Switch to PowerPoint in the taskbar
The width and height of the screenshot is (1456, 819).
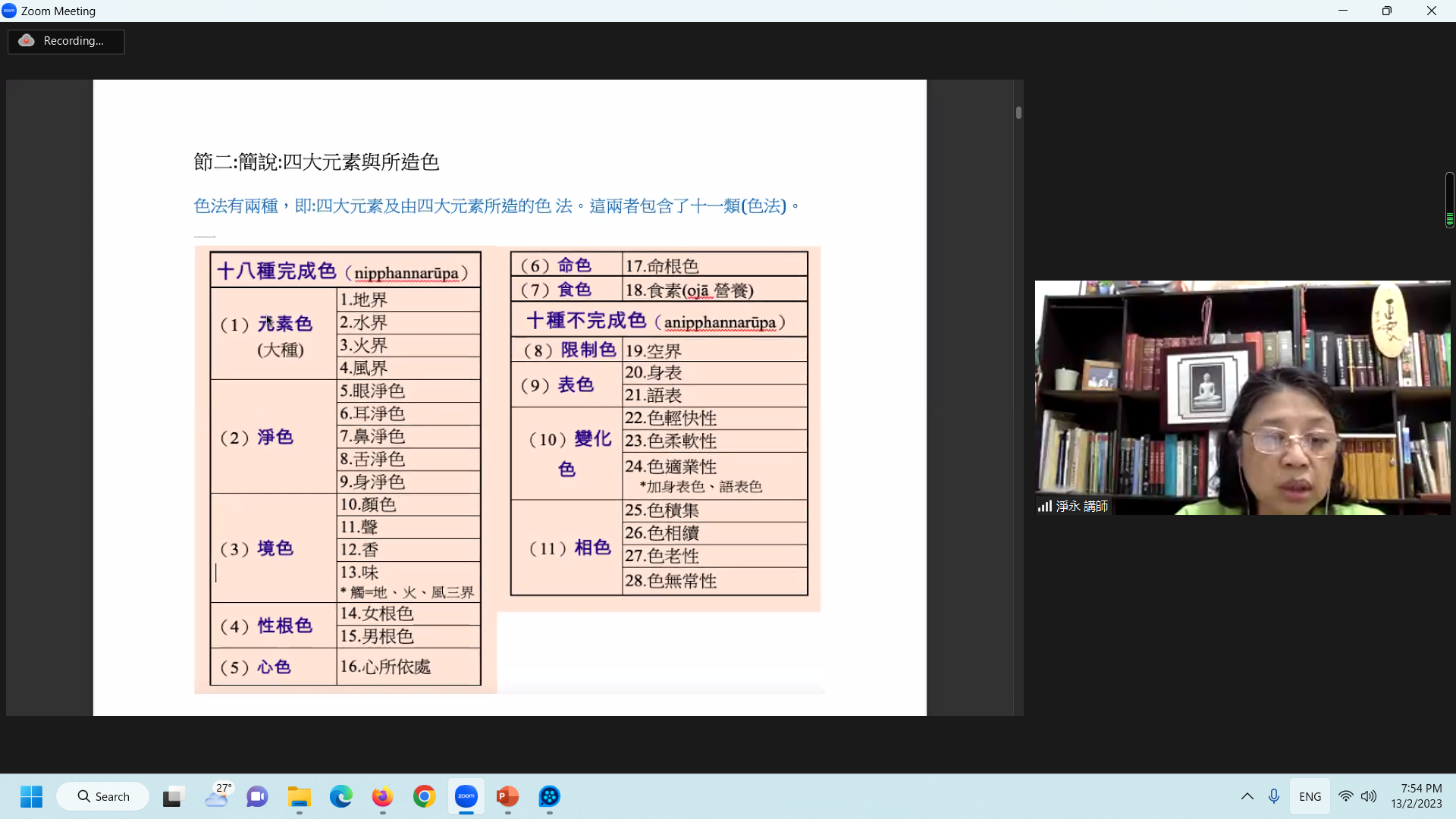[x=507, y=796]
